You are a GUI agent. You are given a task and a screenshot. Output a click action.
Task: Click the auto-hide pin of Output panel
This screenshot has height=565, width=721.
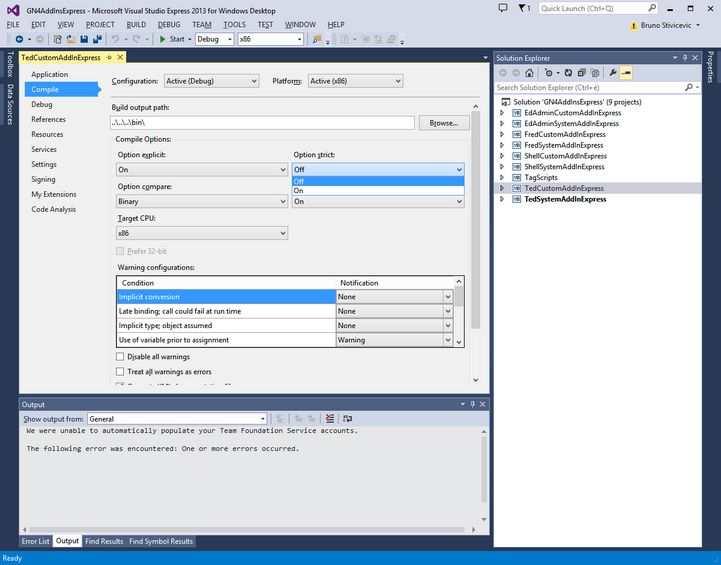pos(473,404)
